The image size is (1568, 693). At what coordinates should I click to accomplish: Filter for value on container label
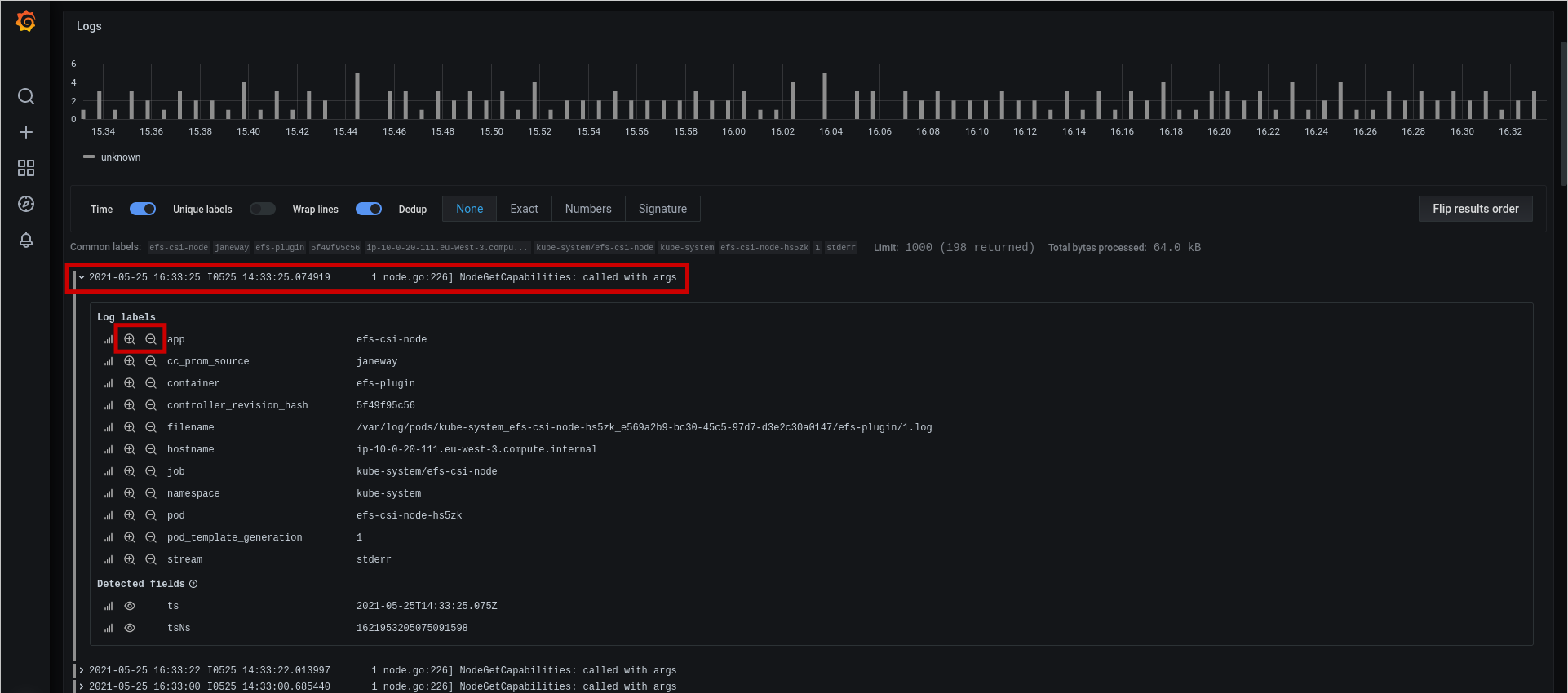(x=130, y=383)
